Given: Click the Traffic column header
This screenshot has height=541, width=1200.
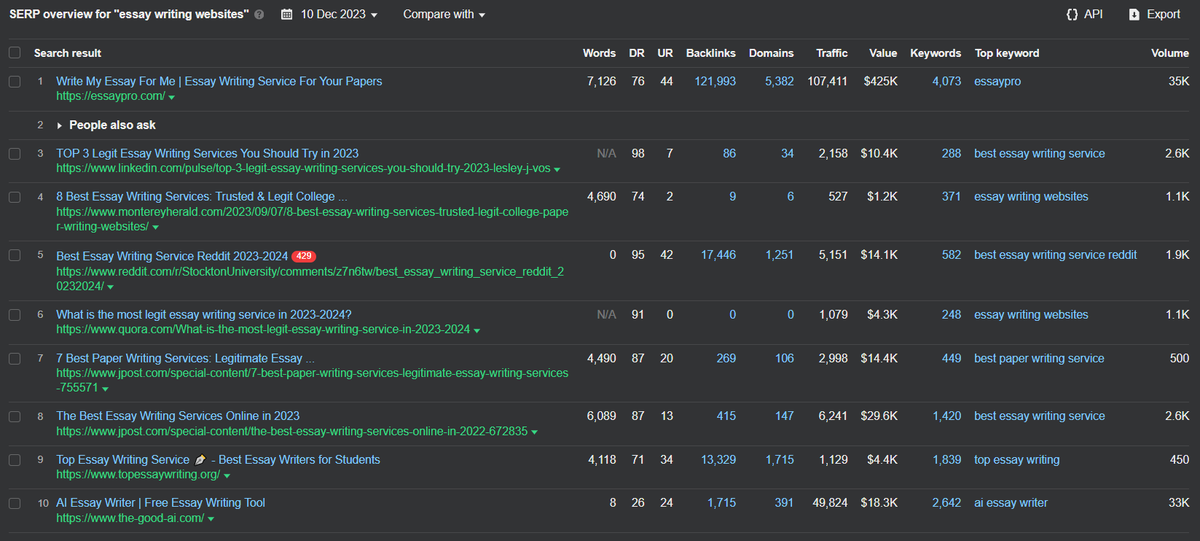Looking at the screenshot, I should 831,53.
